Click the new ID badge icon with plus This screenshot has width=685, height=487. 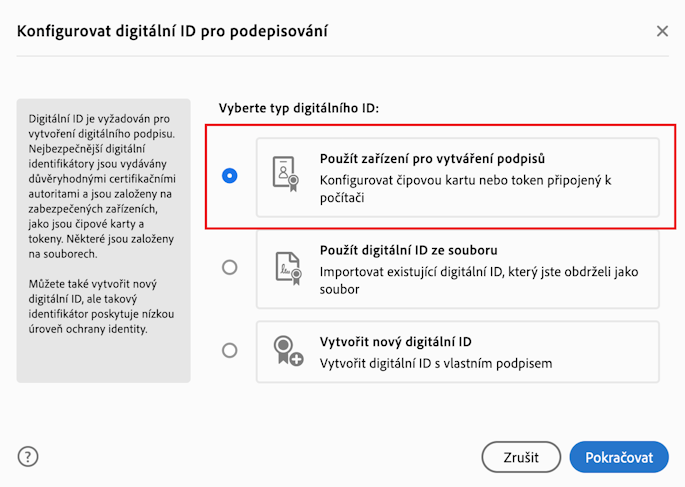(x=287, y=351)
